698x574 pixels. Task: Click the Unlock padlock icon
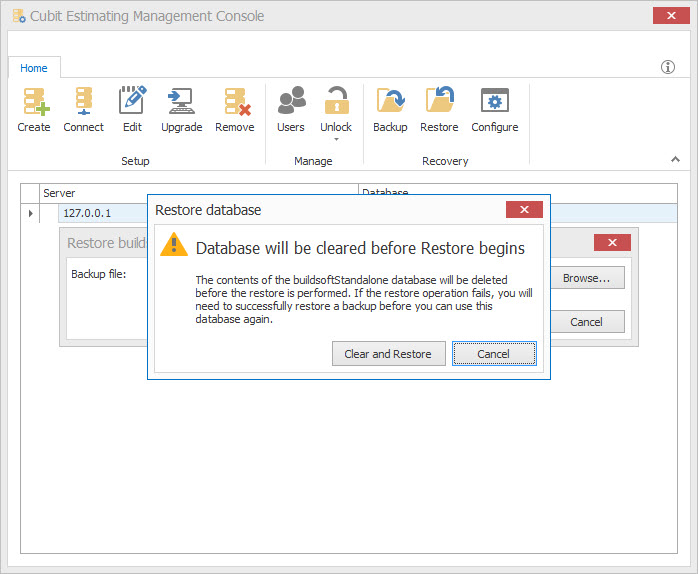[337, 102]
